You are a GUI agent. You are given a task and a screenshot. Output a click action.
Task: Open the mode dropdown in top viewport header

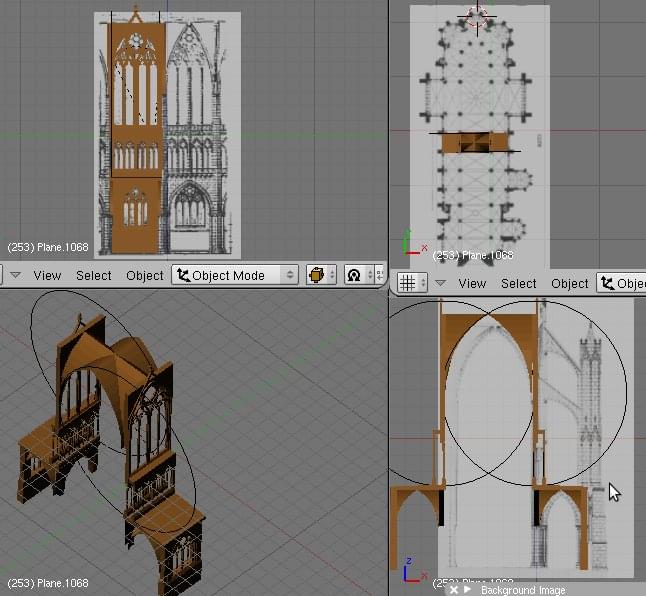click(x=622, y=283)
